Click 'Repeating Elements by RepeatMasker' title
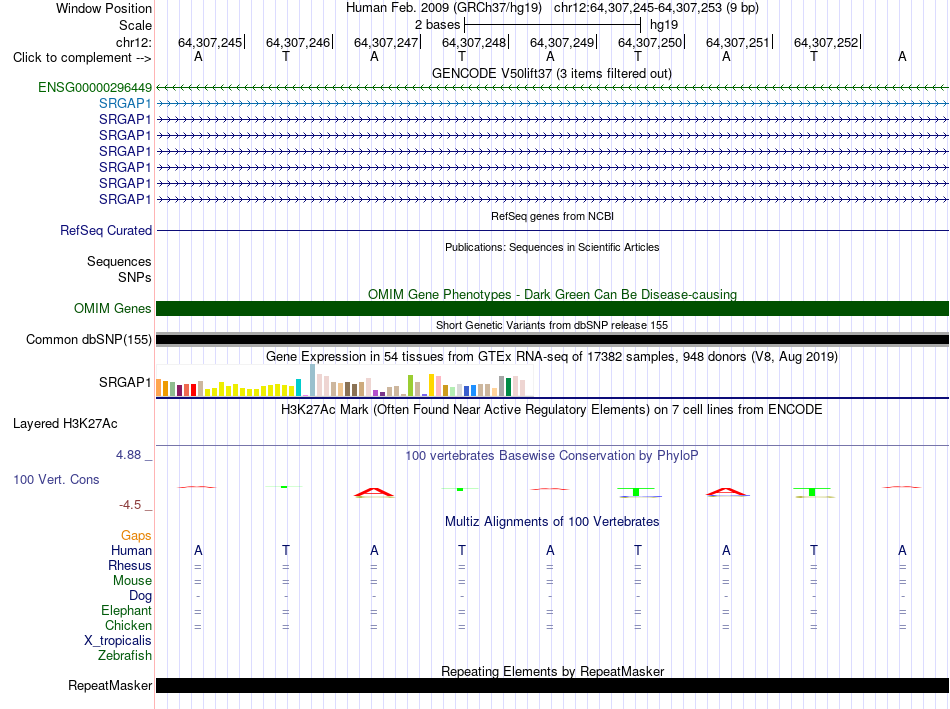 [552, 671]
